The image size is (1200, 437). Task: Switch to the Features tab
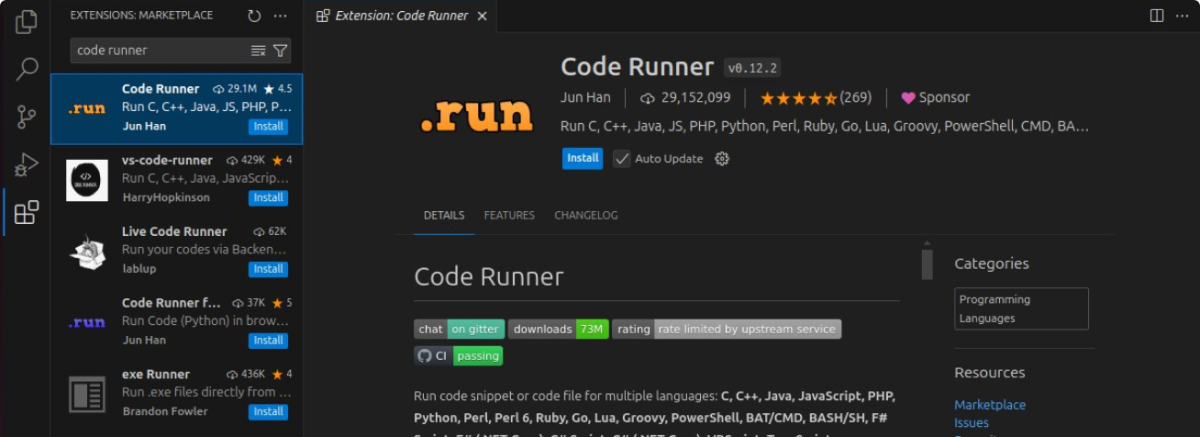pos(509,215)
